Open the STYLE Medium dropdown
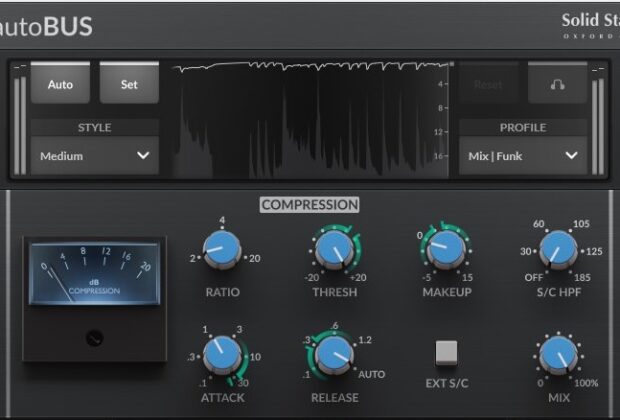 pyautogui.click(x=95, y=156)
